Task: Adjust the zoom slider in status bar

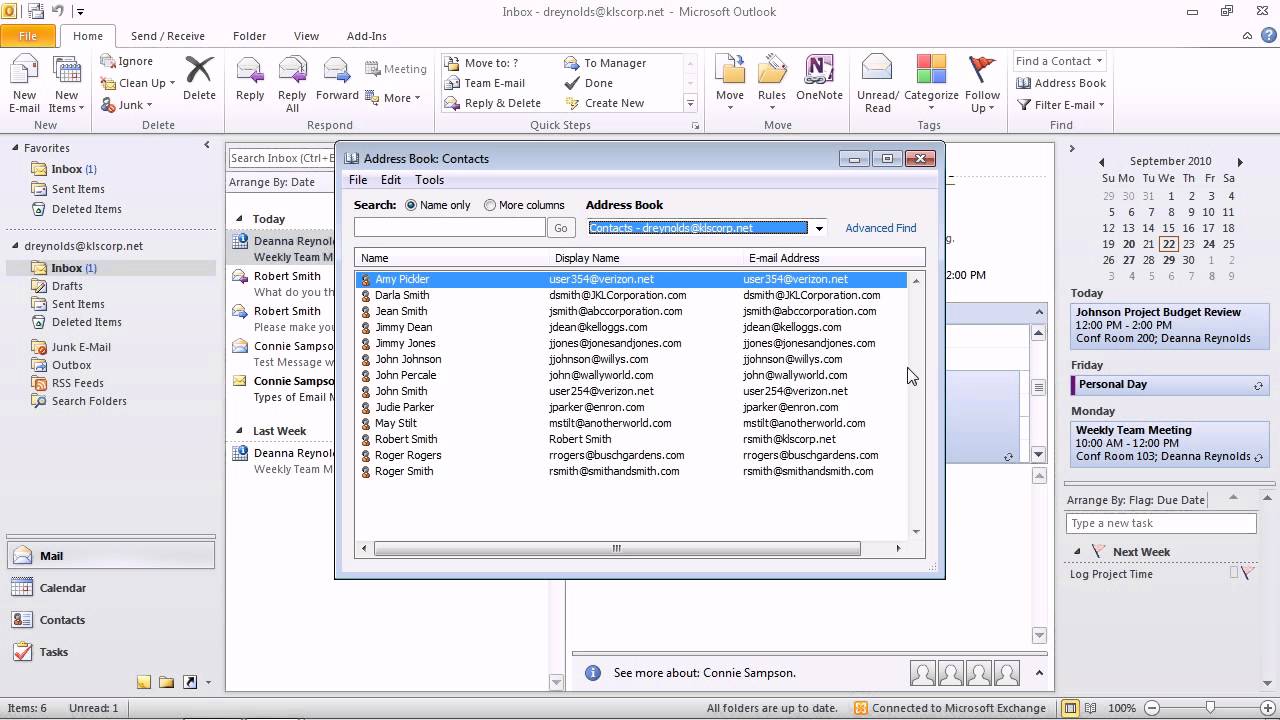Action: tap(1210, 708)
